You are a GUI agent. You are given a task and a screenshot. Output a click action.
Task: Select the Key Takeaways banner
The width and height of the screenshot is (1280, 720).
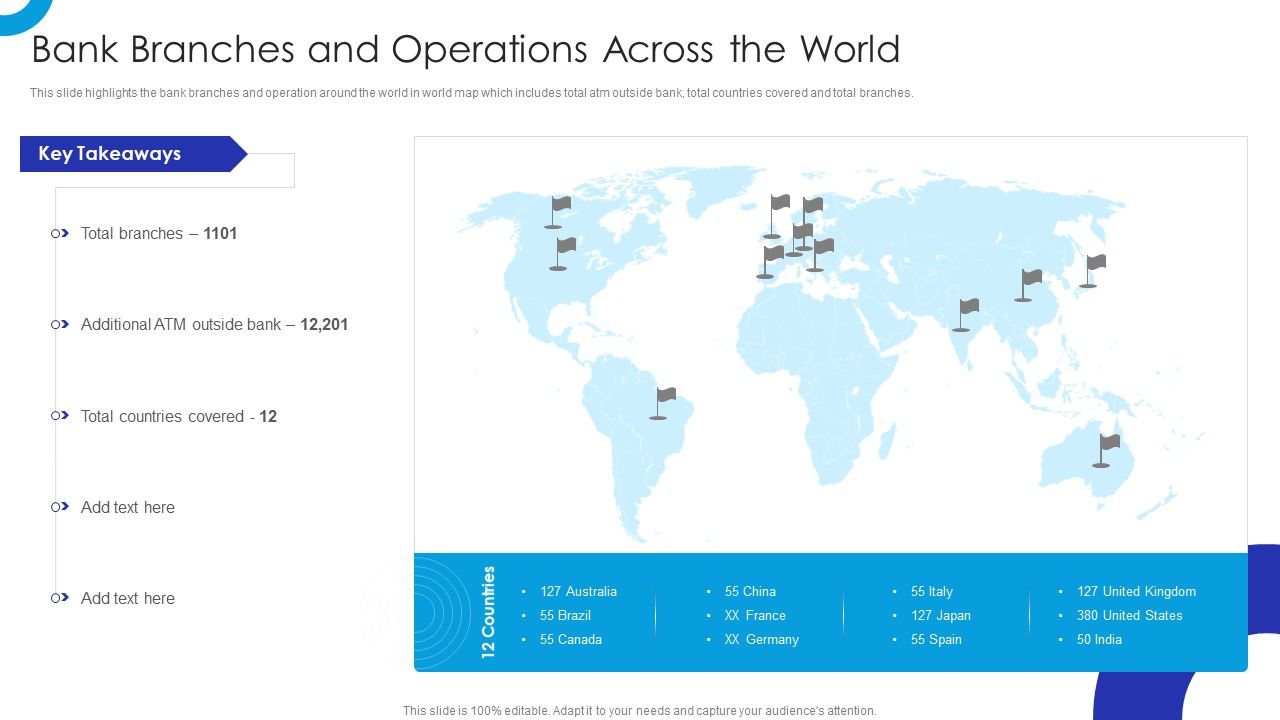133,154
